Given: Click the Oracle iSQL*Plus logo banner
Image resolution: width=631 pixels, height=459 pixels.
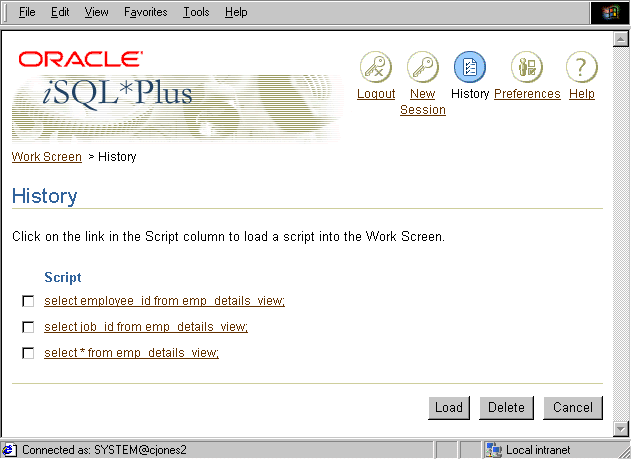Looking at the screenshot, I should point(177,96).
